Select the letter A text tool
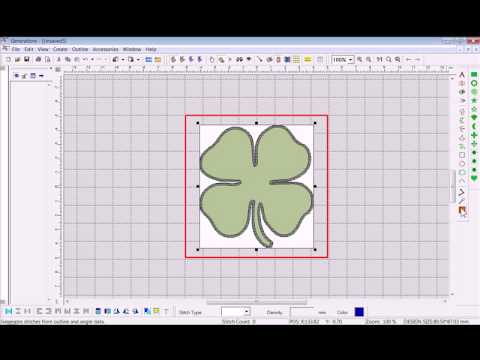The width and height of the screenshot is (480, 360). pyautogui.click(x=462, y=75)
